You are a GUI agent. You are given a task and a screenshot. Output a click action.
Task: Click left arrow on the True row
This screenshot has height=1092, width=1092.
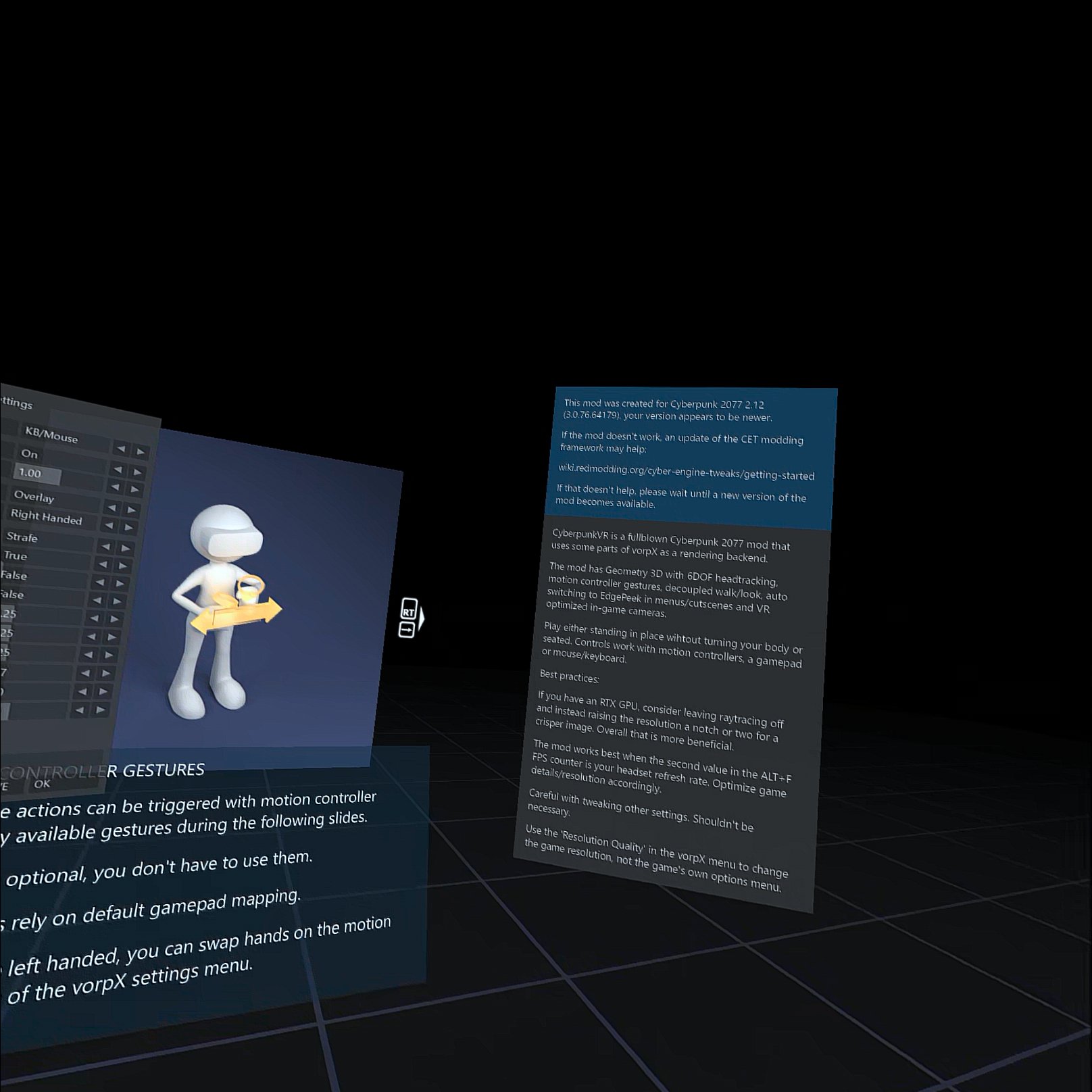tap(103, 564)
